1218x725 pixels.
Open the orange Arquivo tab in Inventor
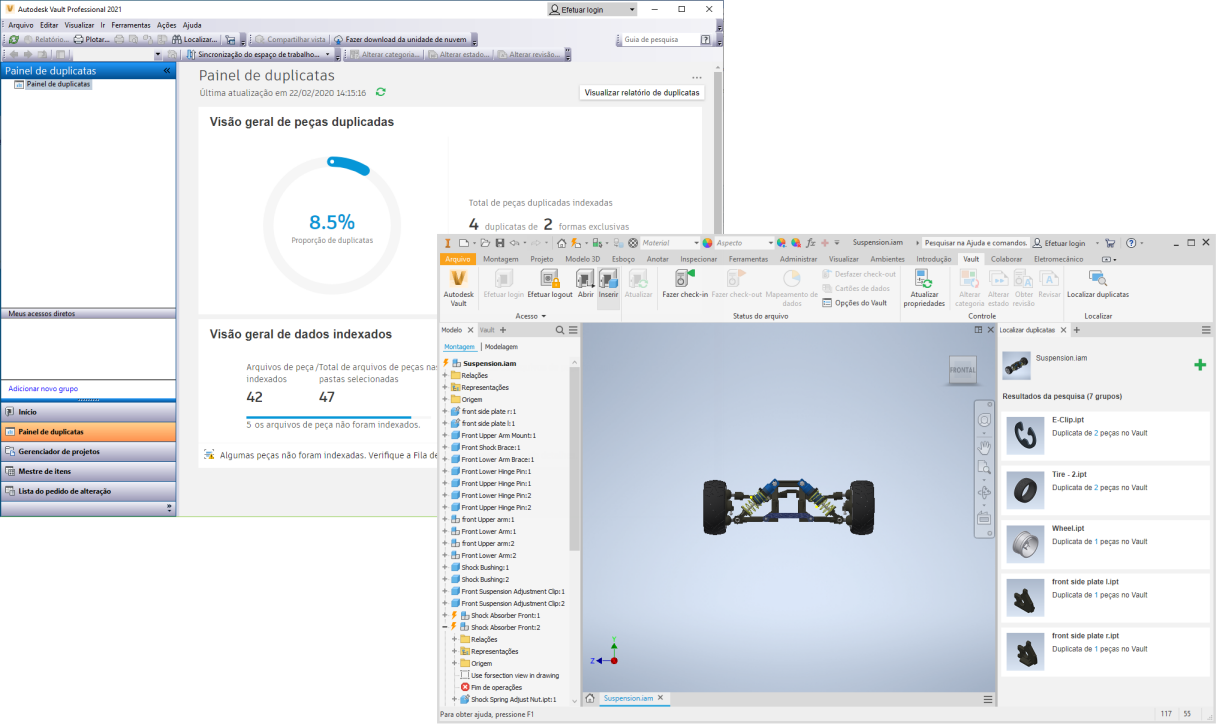coord(458,259)
